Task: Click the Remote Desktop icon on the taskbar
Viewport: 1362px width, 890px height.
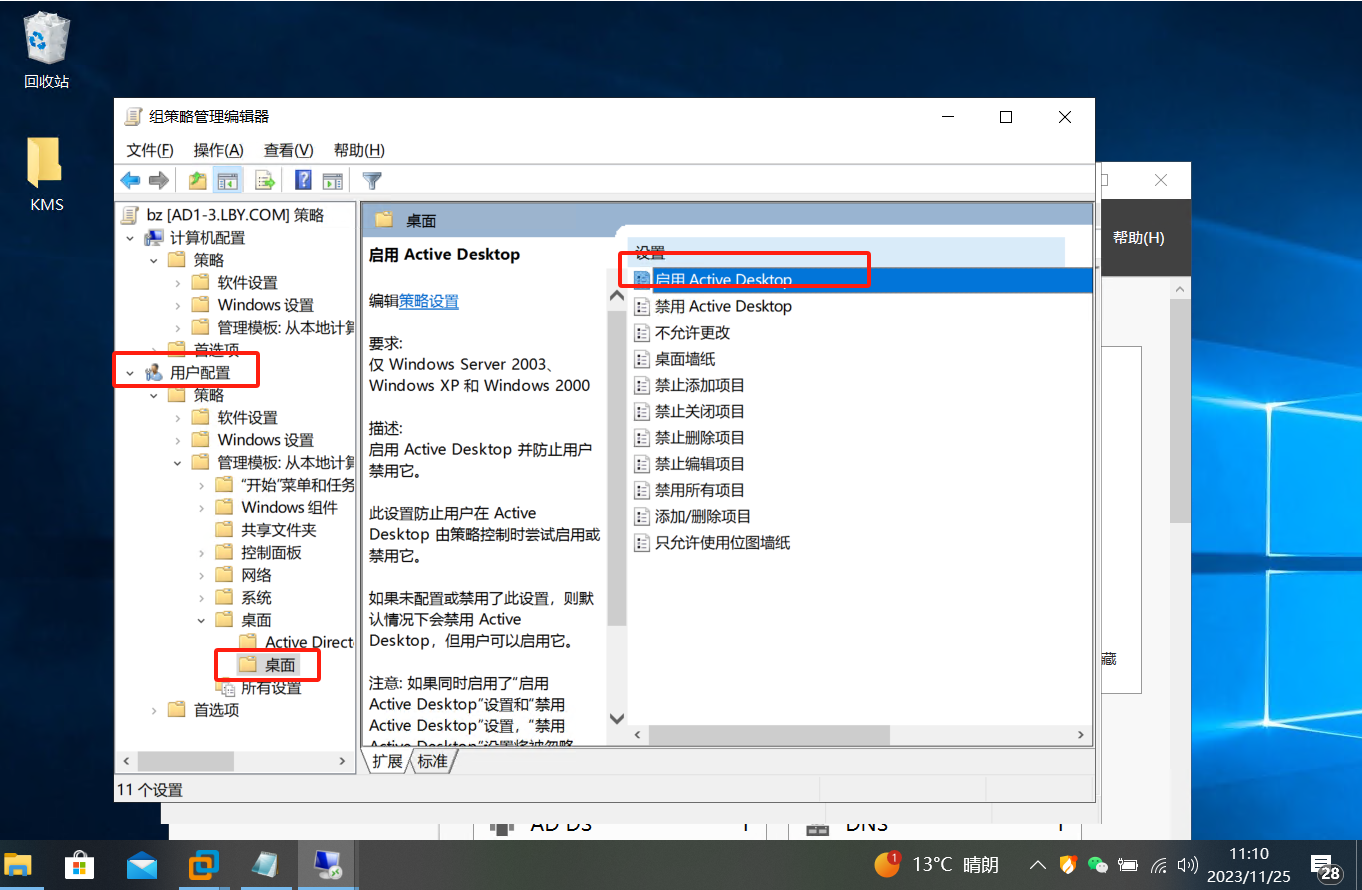Action: pos(328,865)
